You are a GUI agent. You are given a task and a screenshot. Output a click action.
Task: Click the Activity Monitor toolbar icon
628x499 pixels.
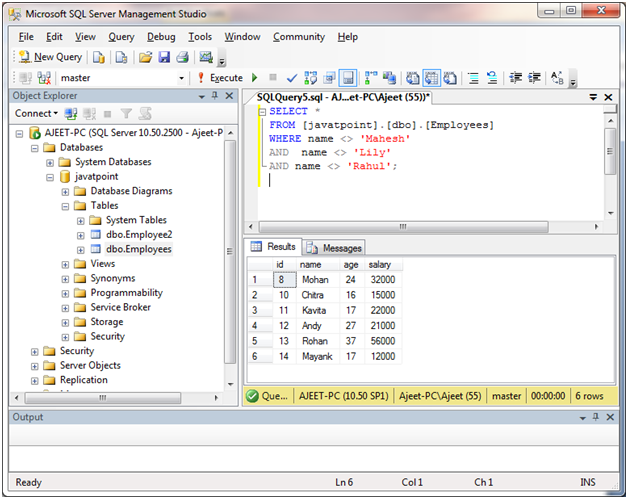(206, 57)
